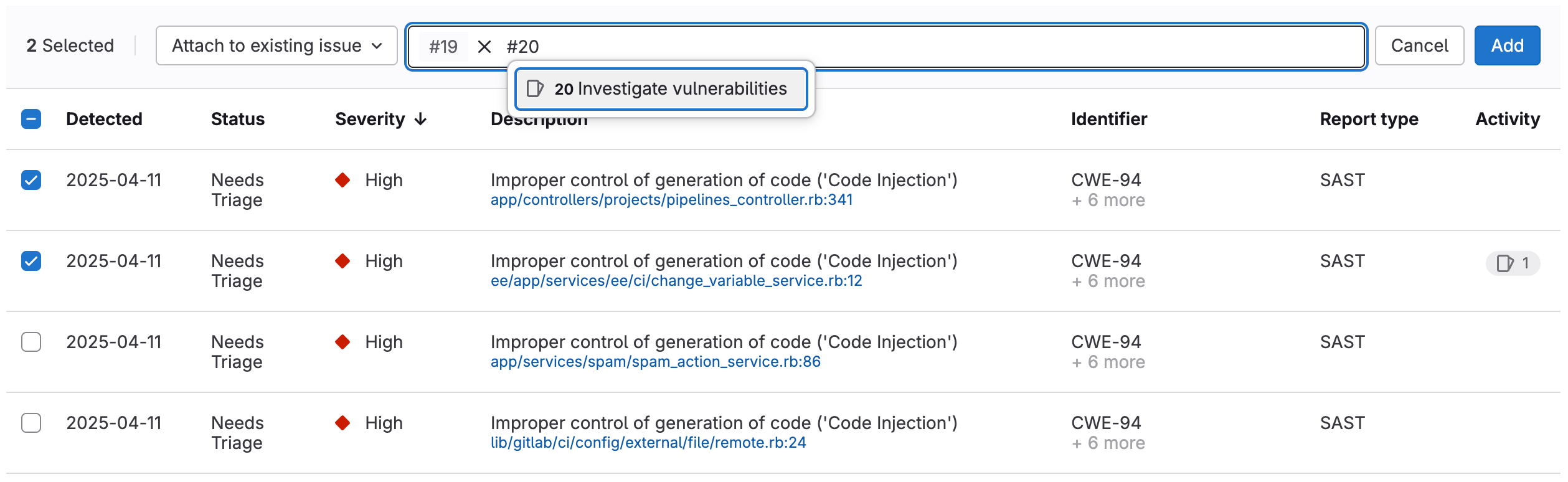Check the remote.rb vulnerability row

31,423
